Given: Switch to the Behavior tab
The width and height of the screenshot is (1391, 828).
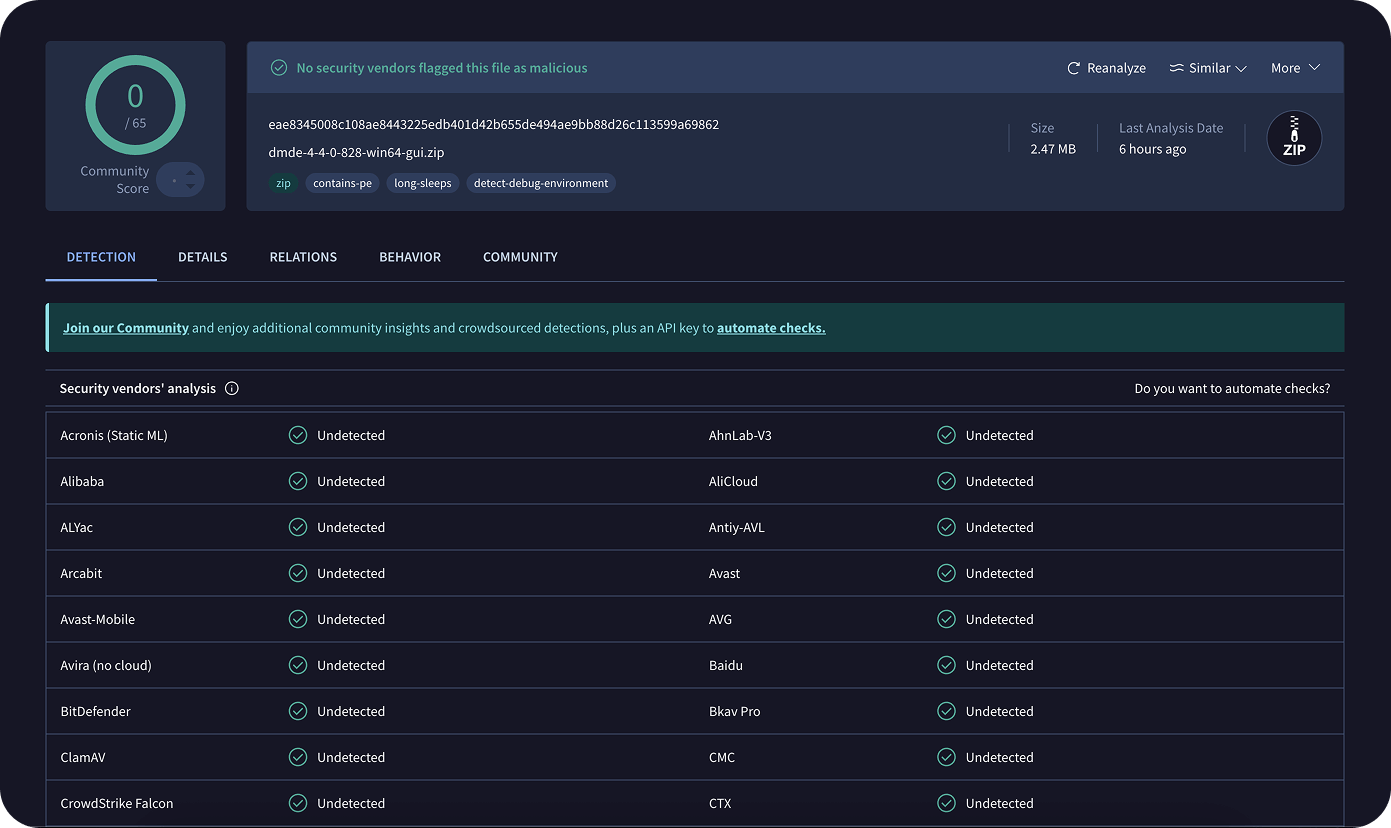Looking at the screenshot, I should 410,257.
